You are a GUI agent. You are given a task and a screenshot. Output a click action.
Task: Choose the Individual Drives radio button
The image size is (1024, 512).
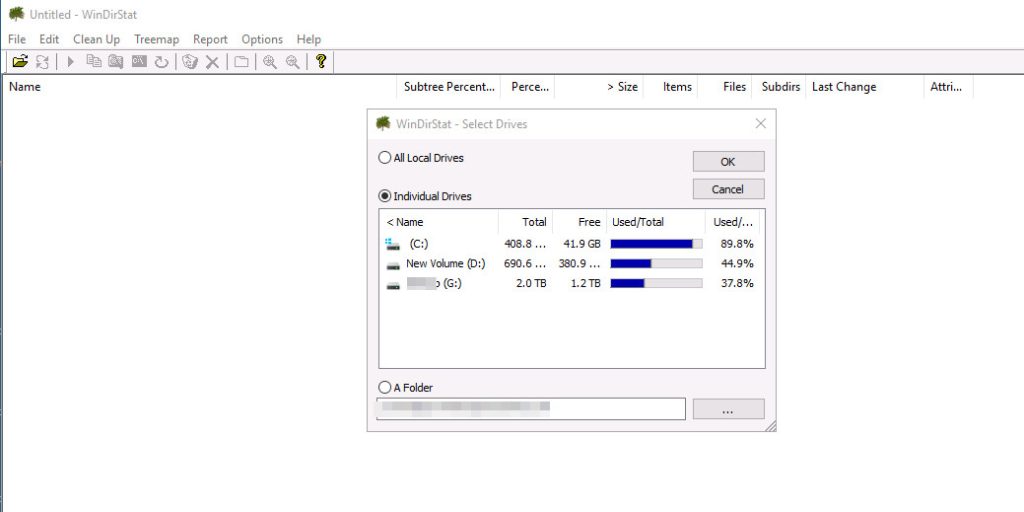(x=385, y=196)
